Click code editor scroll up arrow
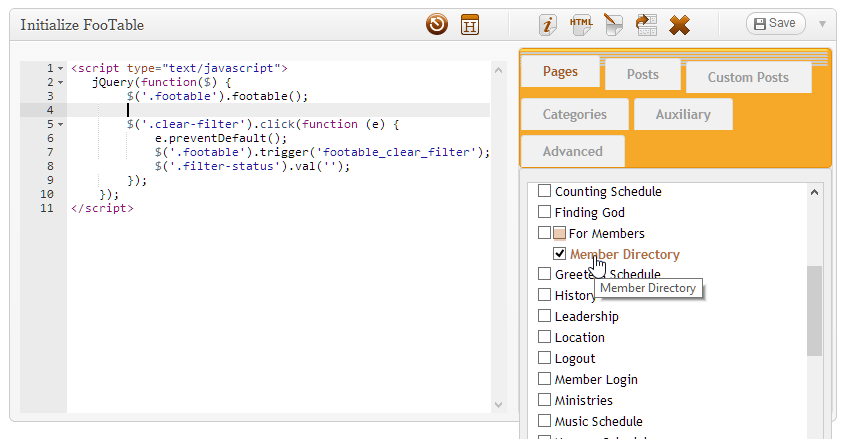Screen dimensions: 845x439 coord(498,70)
